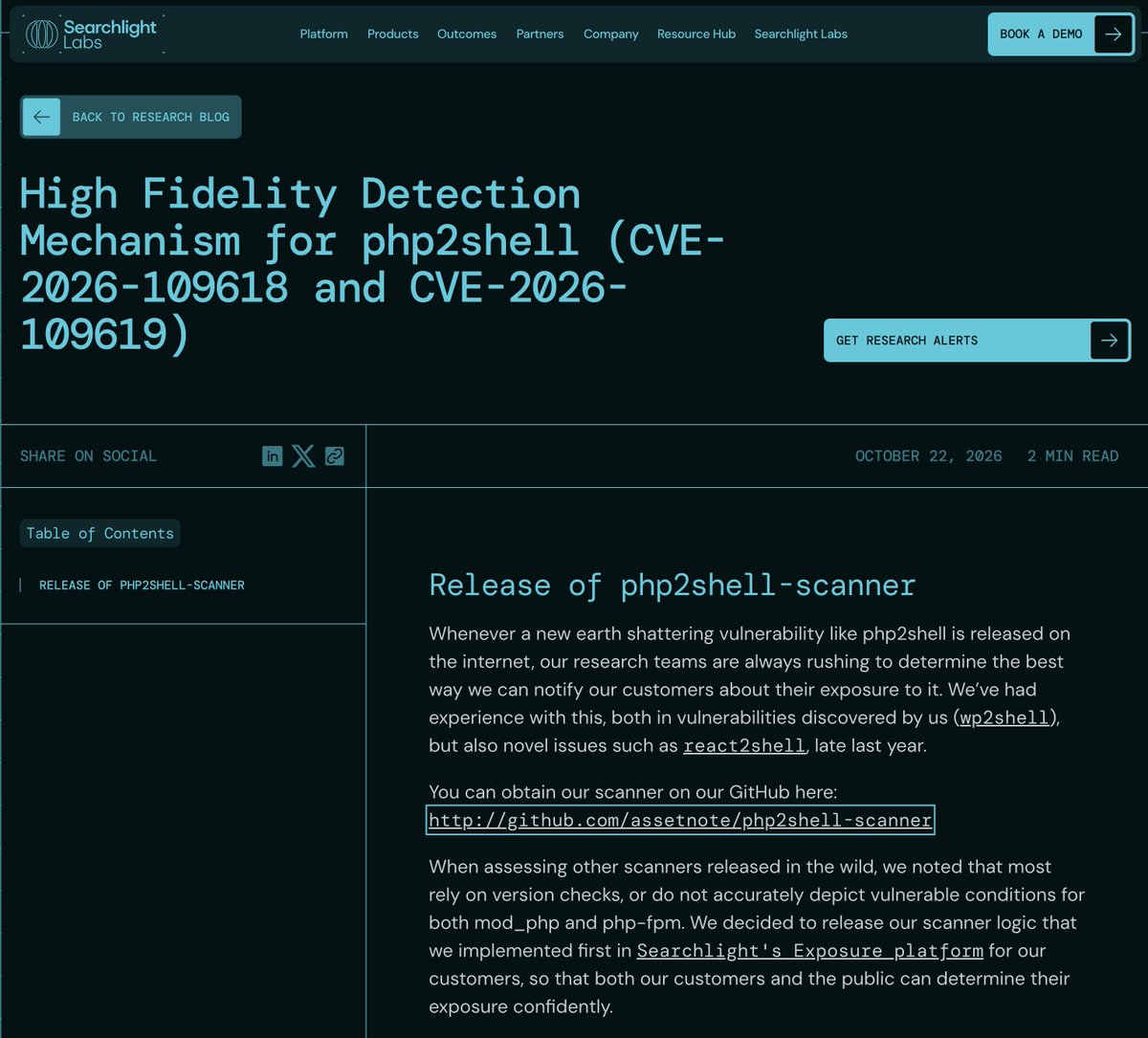Go BACK TO RESEARCH BLOG

pos(131,117)
